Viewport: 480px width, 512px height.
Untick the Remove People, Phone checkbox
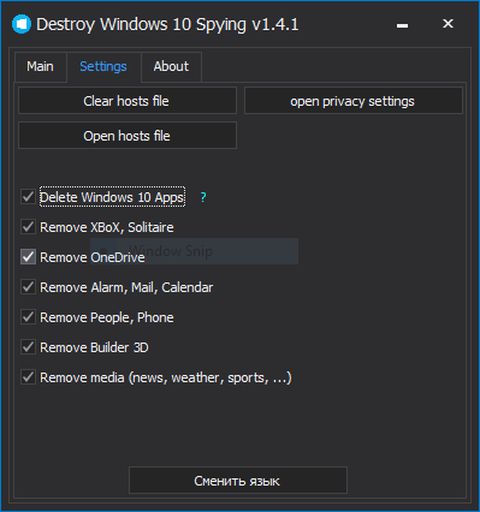pos(28,317)
